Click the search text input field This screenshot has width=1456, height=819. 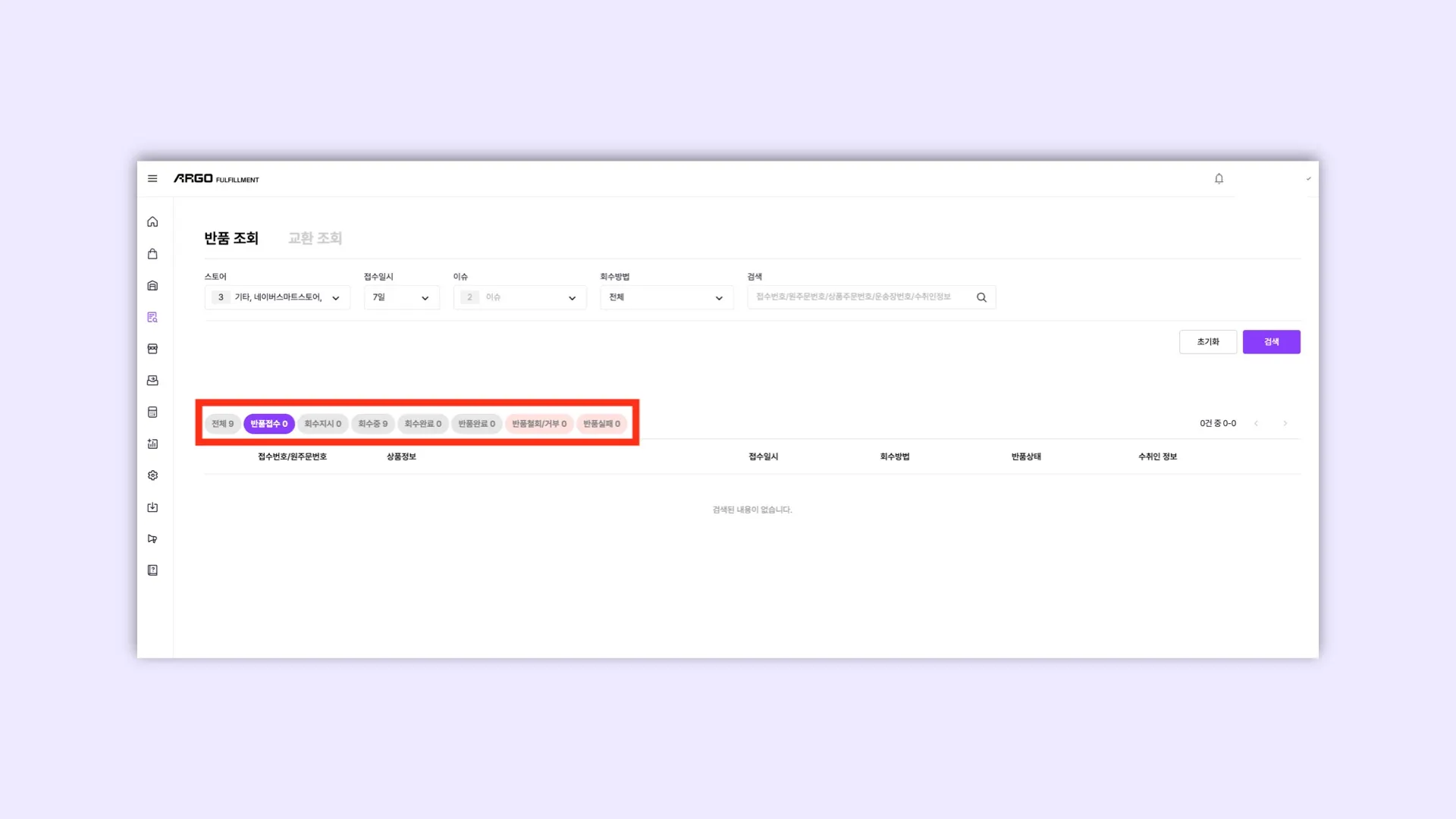[861, 297]
